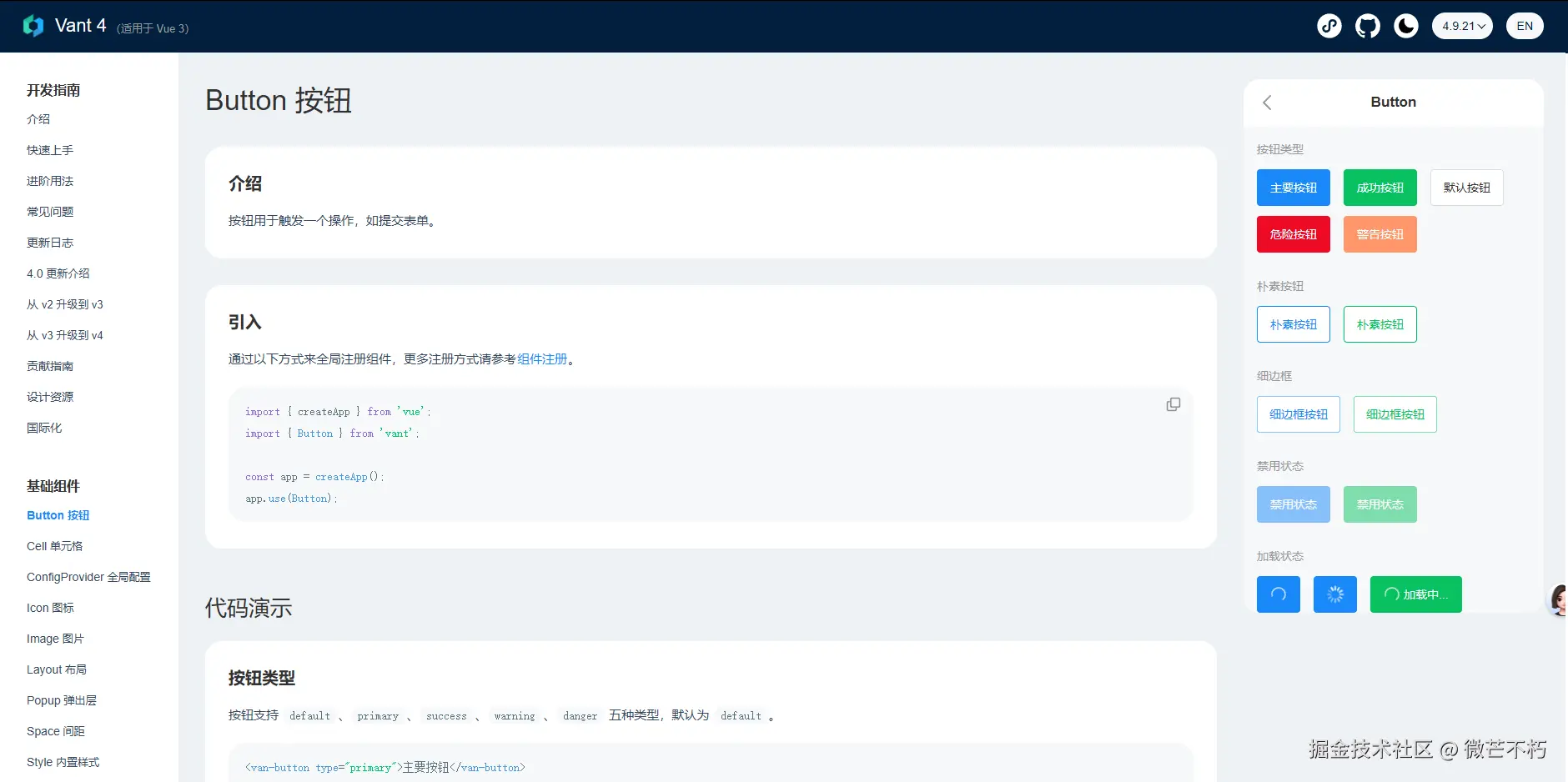
Task: Open 4.0 更新介绍 in sidebar
Action: (x=58, y=273)
